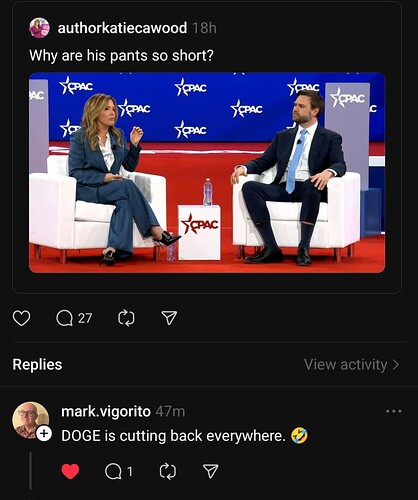The width and height of the screenshot is (418, 500).
Task: Open authorkatiecawood profile from username
Action: pyautogui.click(x=122, y=28)
